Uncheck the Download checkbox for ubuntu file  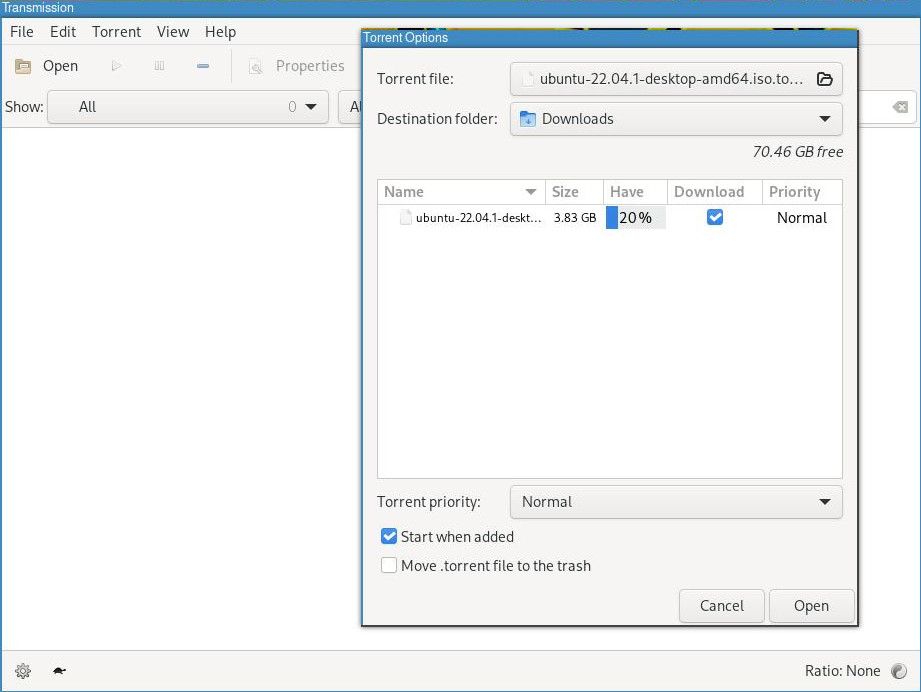point(714,217)
